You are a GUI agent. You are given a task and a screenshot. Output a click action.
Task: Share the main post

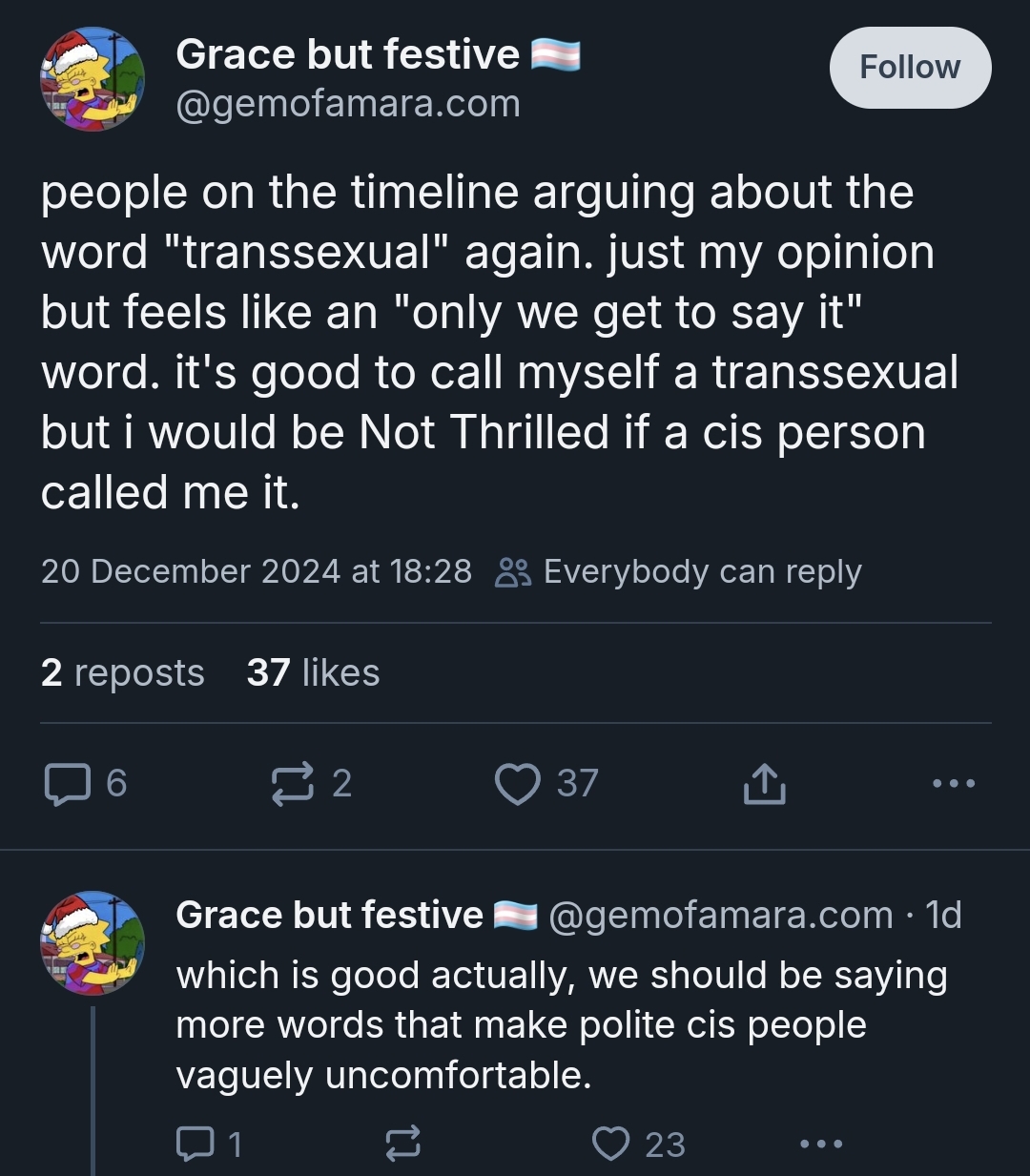point(764,784)
